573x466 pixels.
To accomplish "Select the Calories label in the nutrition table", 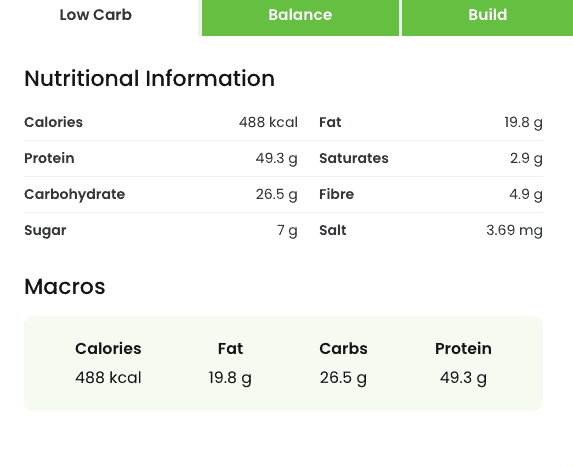I will click(53, 122).
